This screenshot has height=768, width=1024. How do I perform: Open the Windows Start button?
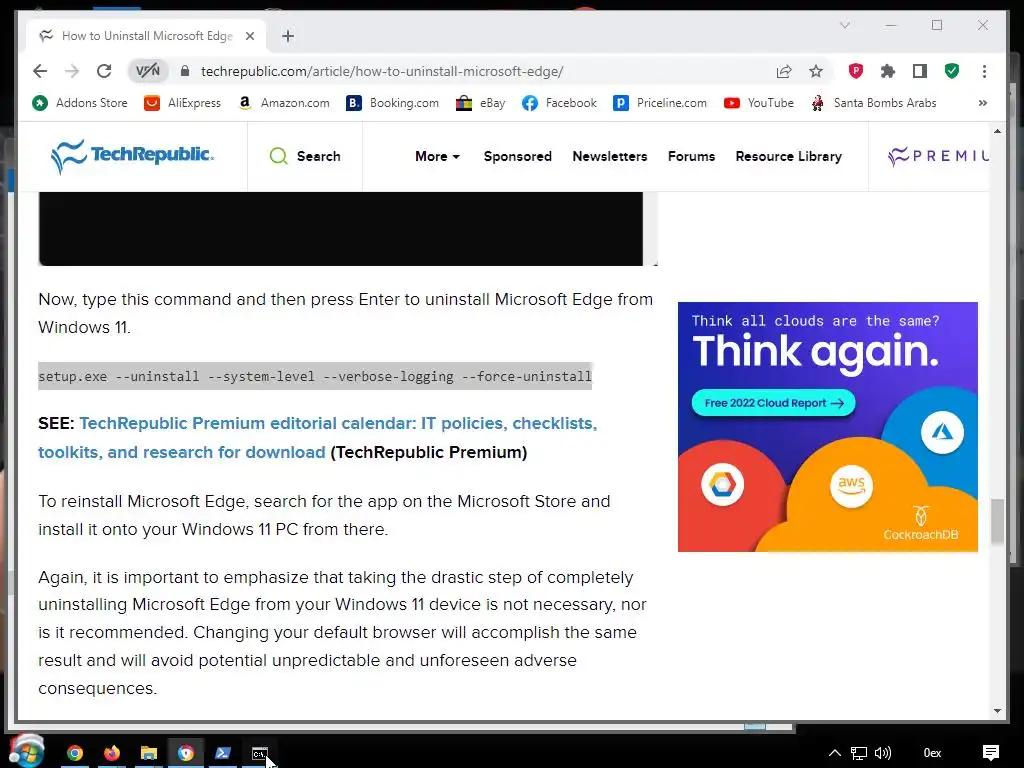[x=25, y=751]
